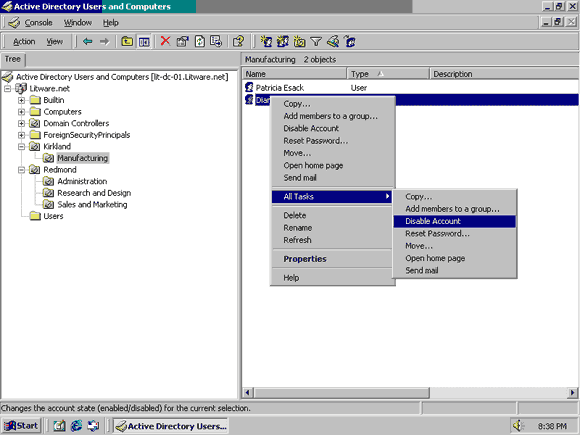580x435 pixels.
Task: Select Active Directory Users and Computers root node
Action: 122,77
